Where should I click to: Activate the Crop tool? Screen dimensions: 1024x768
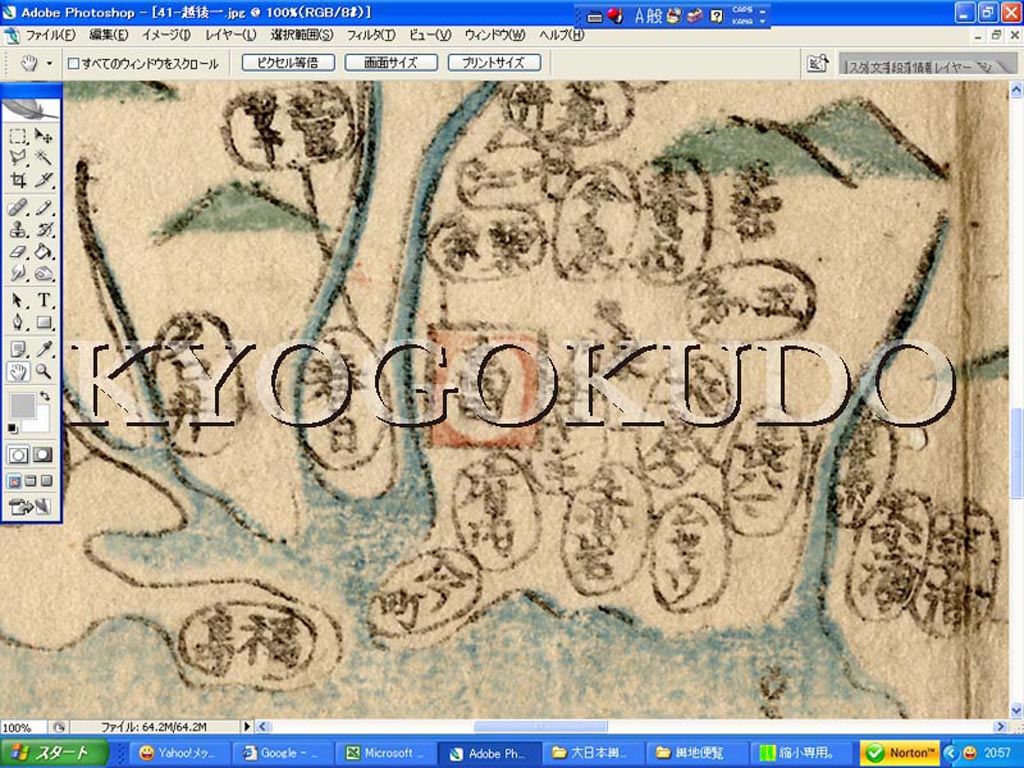(18, 180)
